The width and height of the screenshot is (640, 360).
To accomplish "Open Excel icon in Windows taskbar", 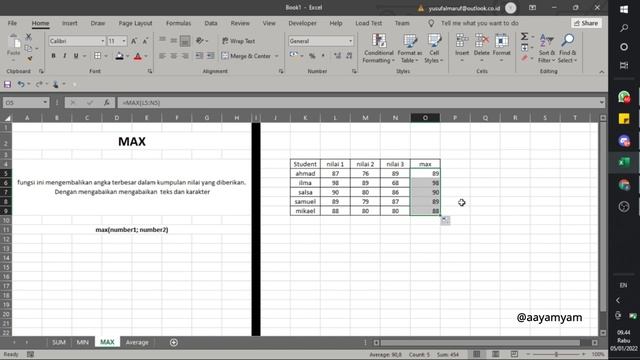I will point(624,162).
